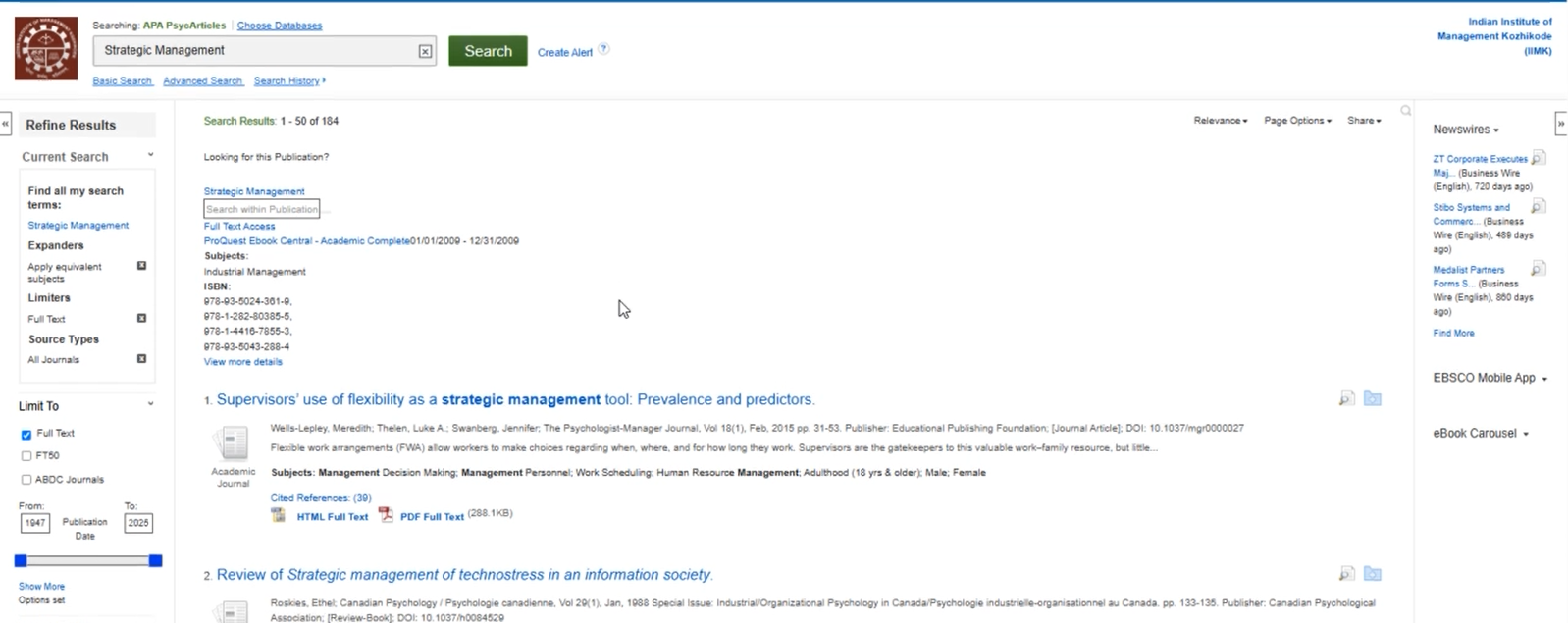1568x623 pixels.
Task: Go to Advanced Search
Action: 202,81
